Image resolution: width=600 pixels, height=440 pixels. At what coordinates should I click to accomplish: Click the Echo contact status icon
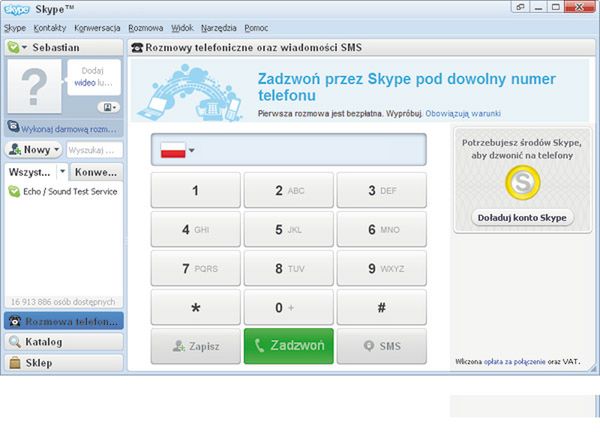tap(14, 191)
